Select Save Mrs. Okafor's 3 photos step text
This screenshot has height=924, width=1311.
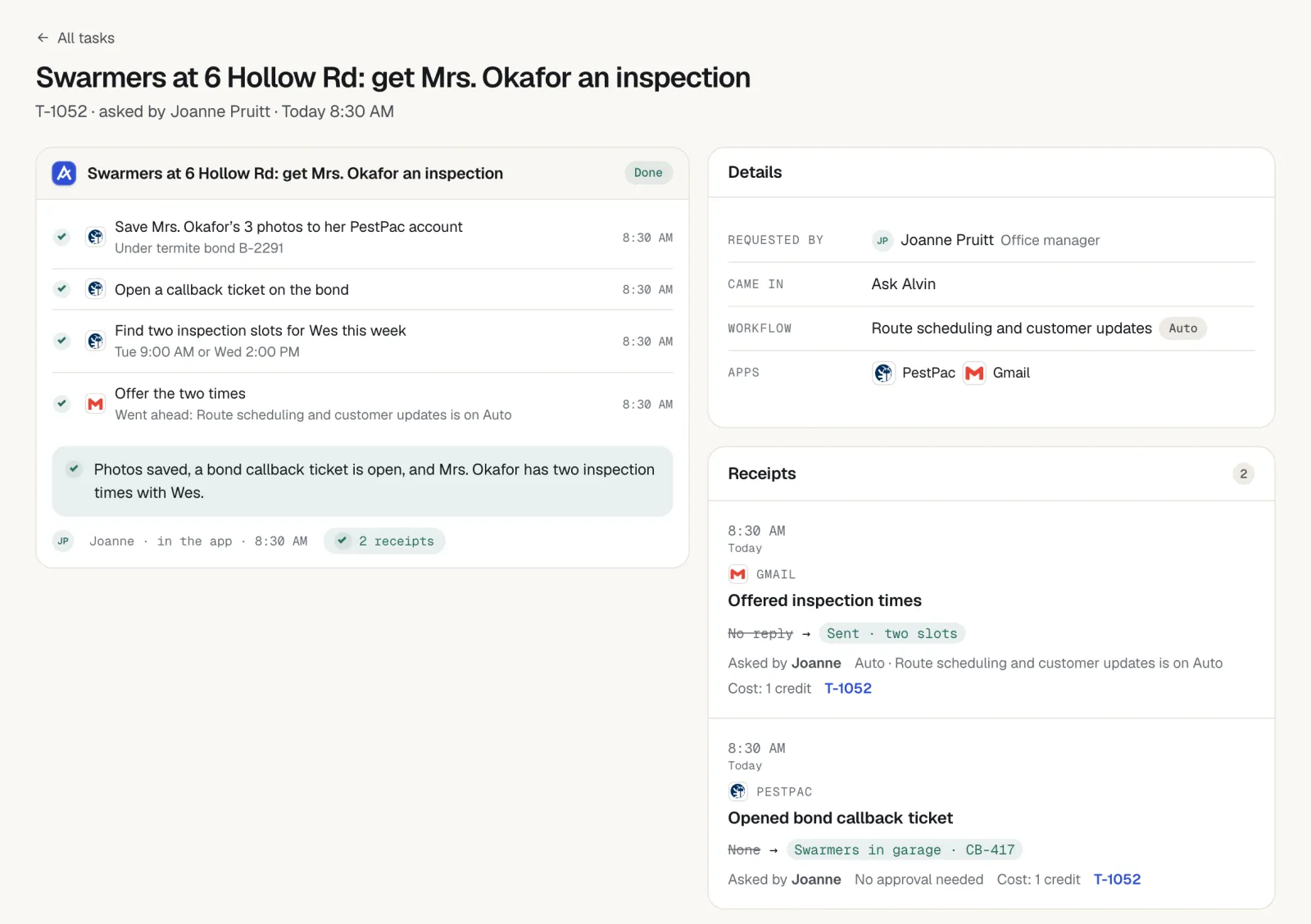[x=288, y=227]
